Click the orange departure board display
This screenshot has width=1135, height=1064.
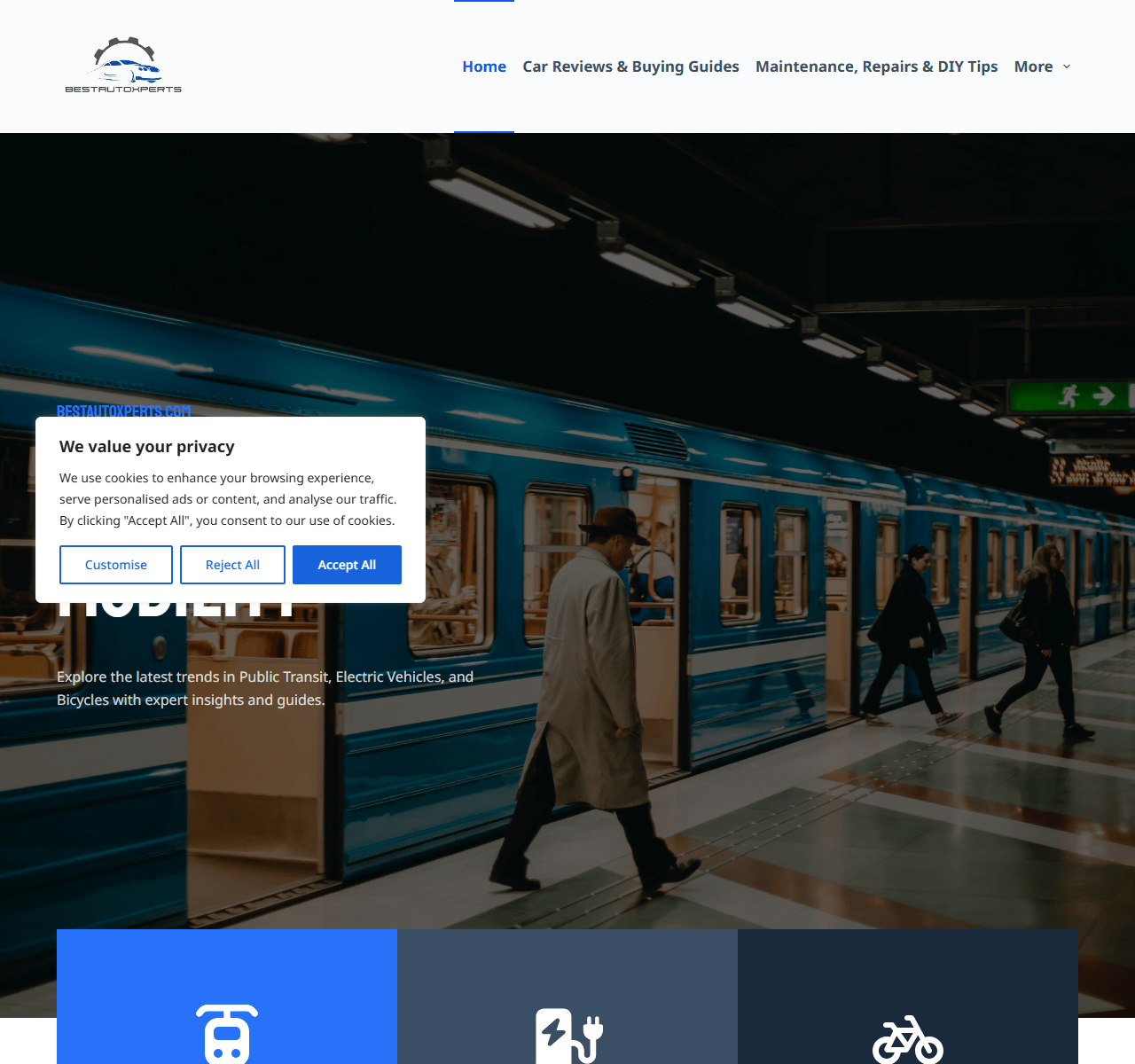(1091, 471)
